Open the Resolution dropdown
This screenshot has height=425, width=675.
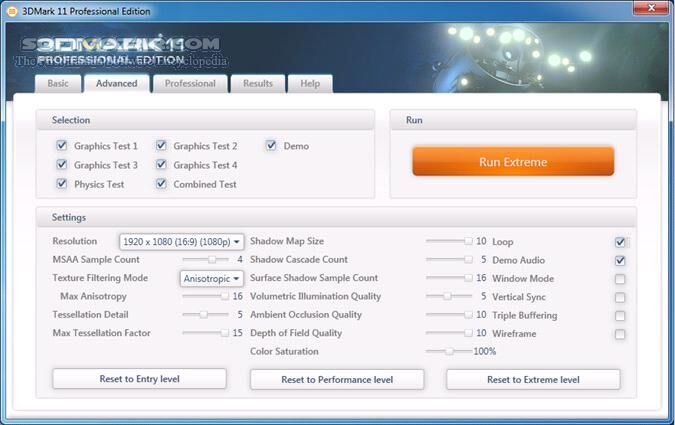(181, 242)
